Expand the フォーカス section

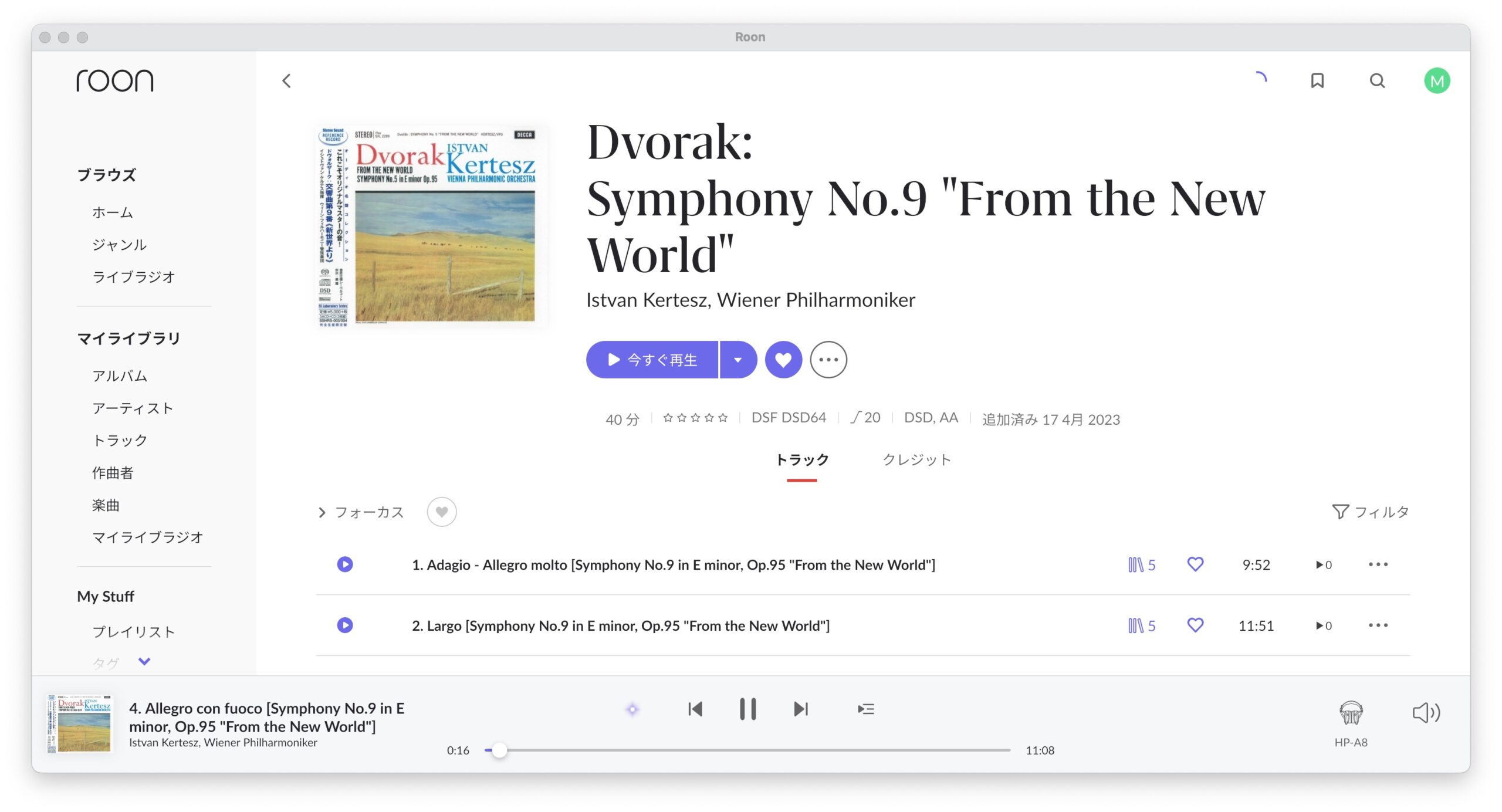(x=361, y=512)
